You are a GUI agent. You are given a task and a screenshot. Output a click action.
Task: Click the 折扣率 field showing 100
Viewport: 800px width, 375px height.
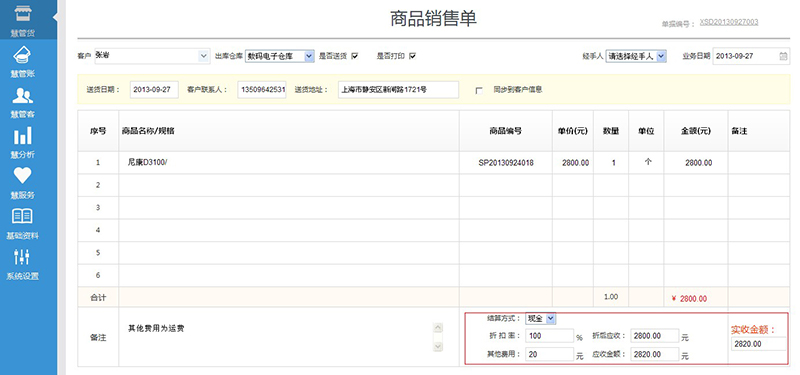549,336
